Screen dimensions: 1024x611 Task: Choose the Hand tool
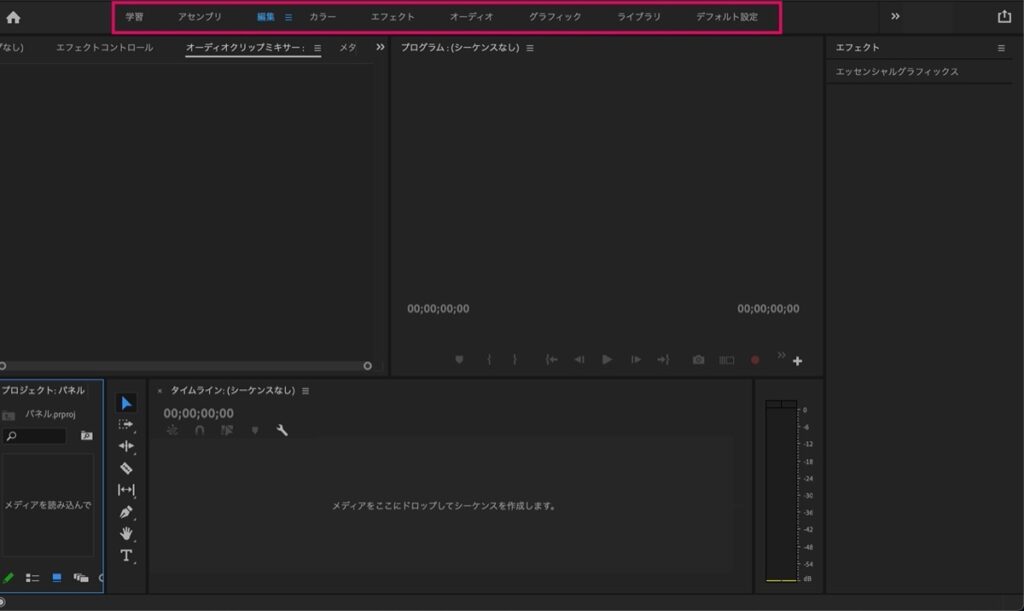click(x=126, y=533)
